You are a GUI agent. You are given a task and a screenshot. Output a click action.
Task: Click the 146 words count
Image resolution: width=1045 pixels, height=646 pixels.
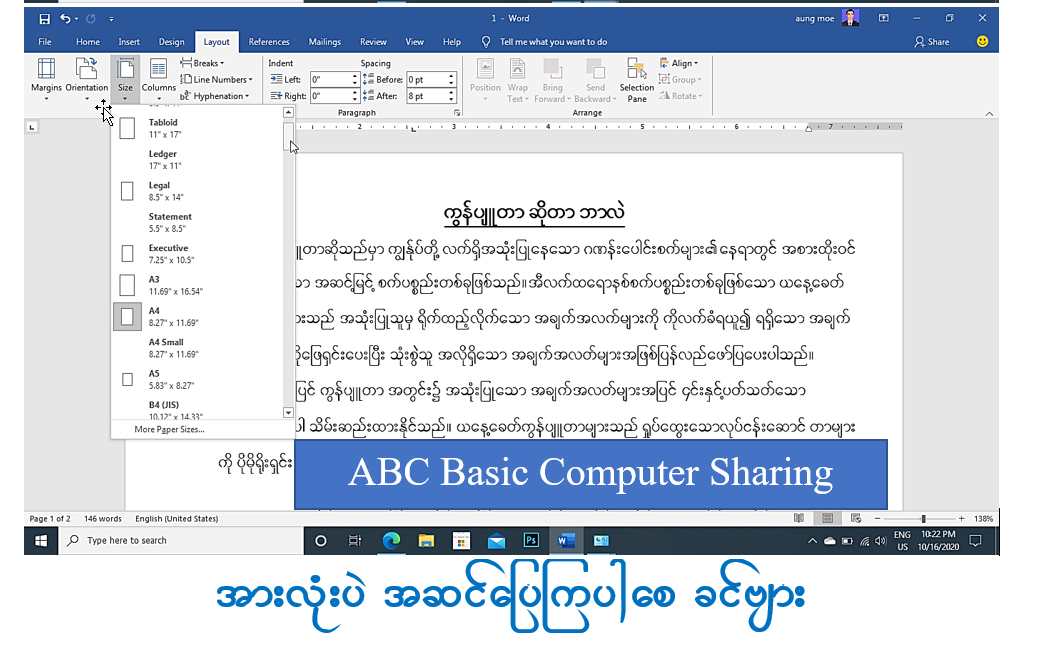[x=103, y=519]
